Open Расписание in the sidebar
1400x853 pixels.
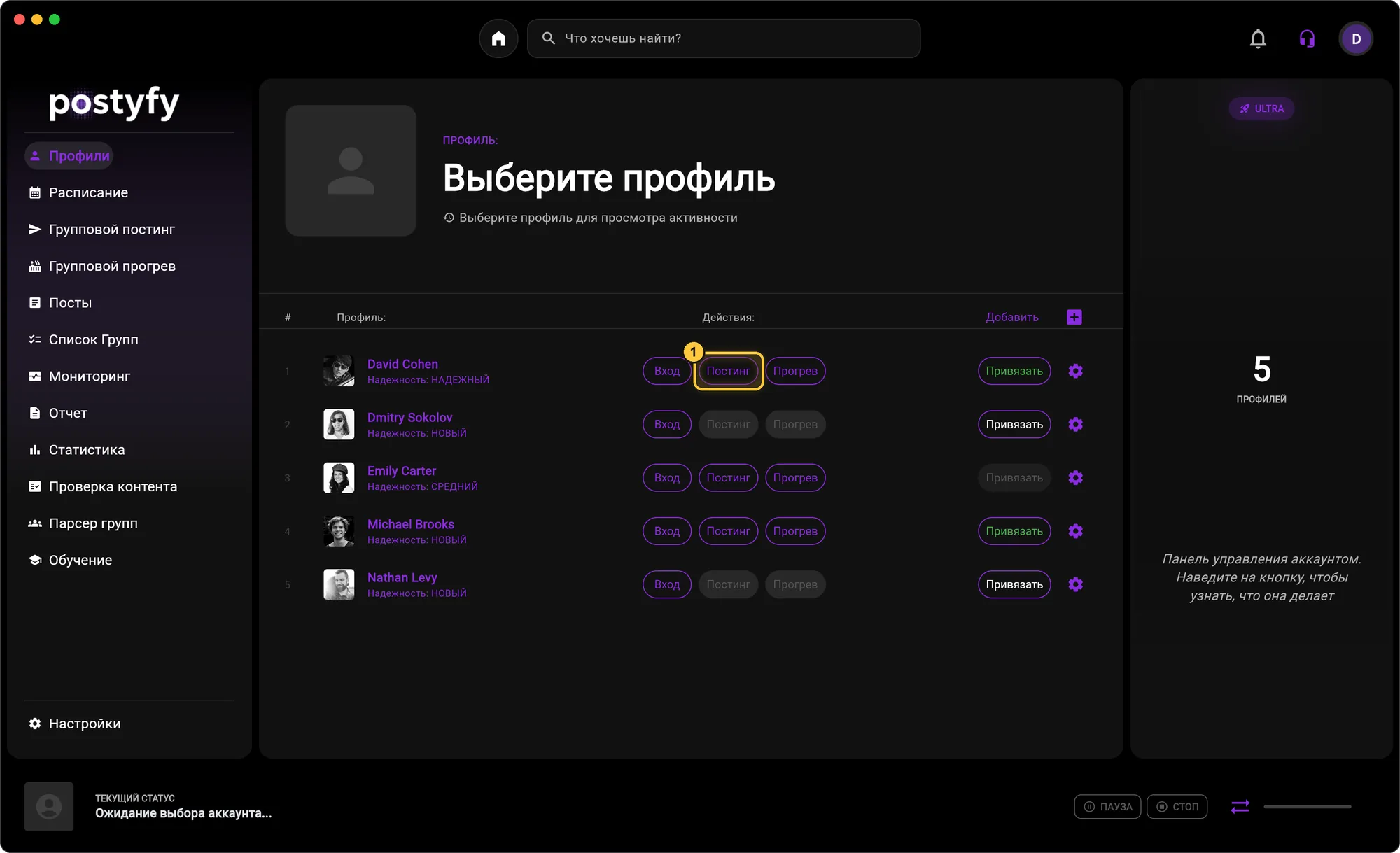78,192
